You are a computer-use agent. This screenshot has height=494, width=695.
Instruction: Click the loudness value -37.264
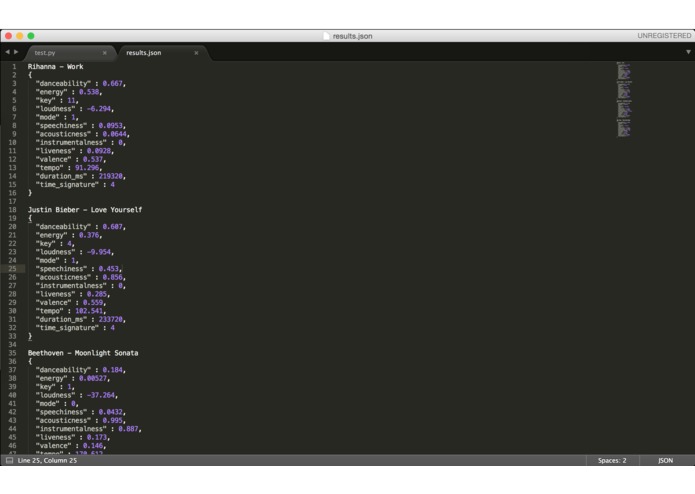coord(101,395)
